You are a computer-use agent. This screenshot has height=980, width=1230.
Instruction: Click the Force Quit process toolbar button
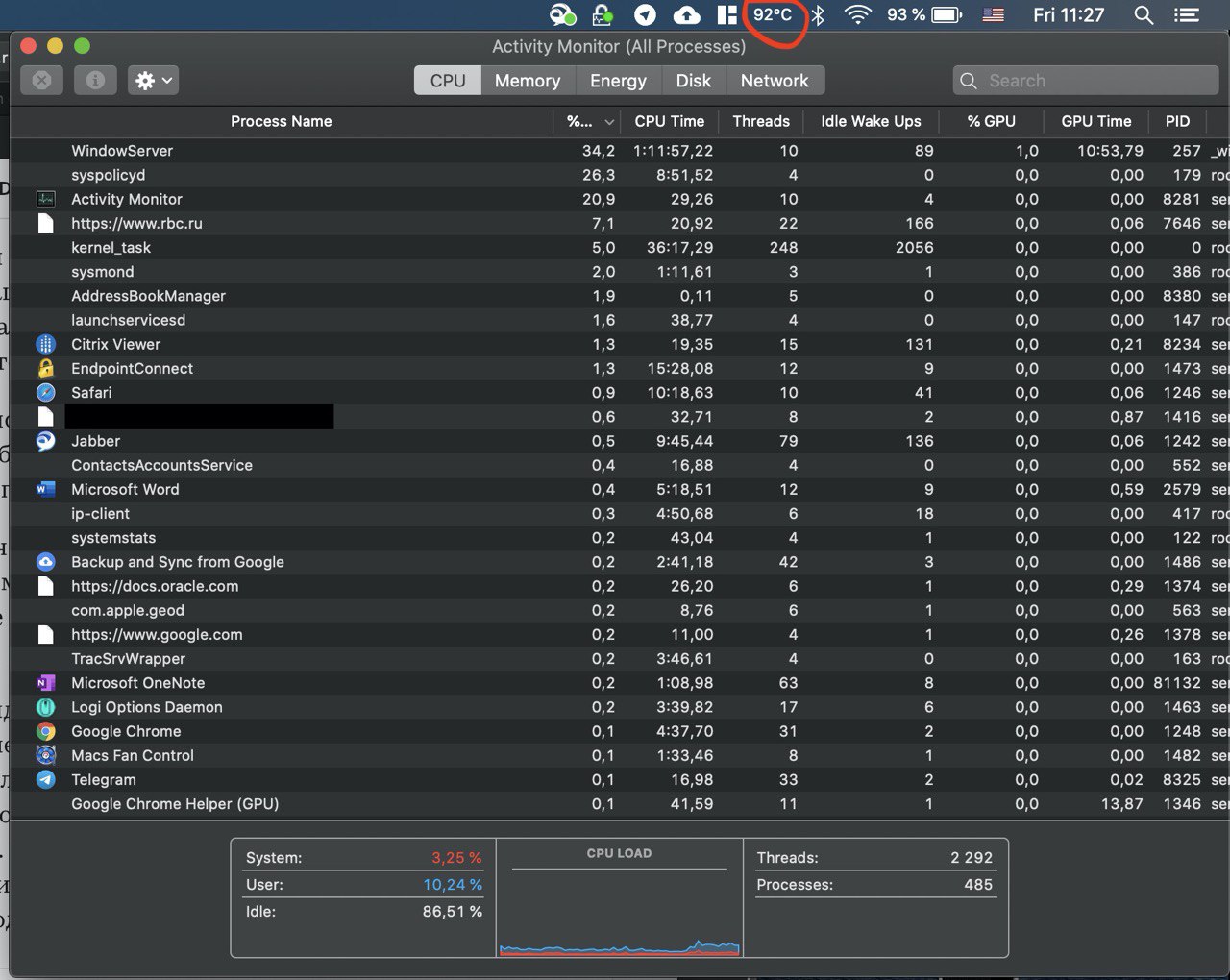pyautogui.click(x=41, y=81)
